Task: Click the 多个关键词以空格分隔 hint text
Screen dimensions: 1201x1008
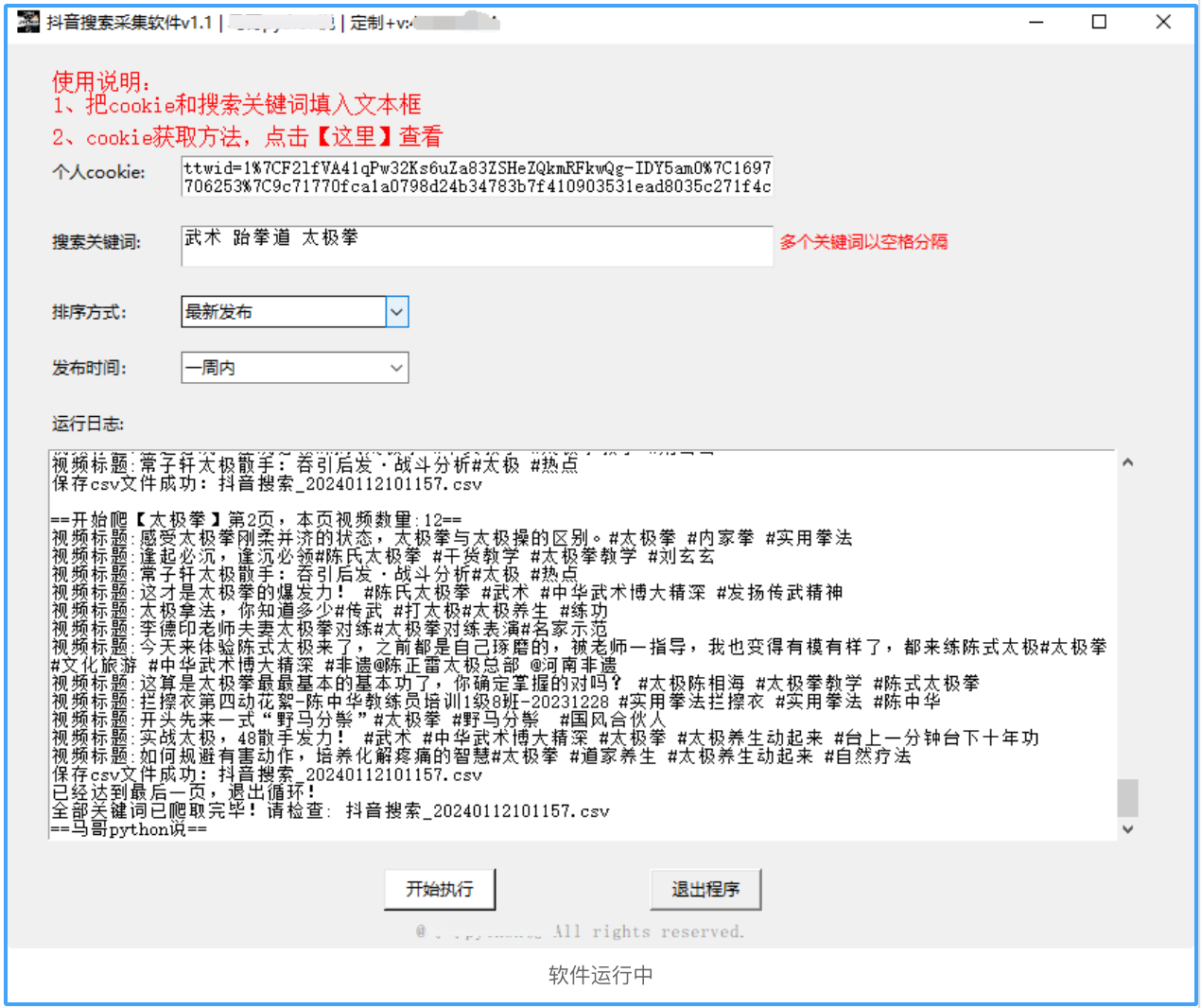Action: click(863, 242)
